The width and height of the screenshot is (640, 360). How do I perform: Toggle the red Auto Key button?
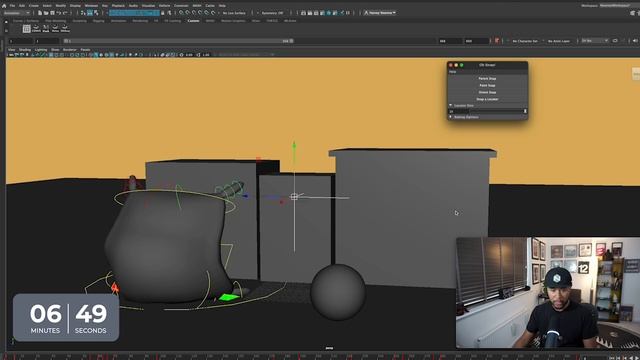(497, 41)
